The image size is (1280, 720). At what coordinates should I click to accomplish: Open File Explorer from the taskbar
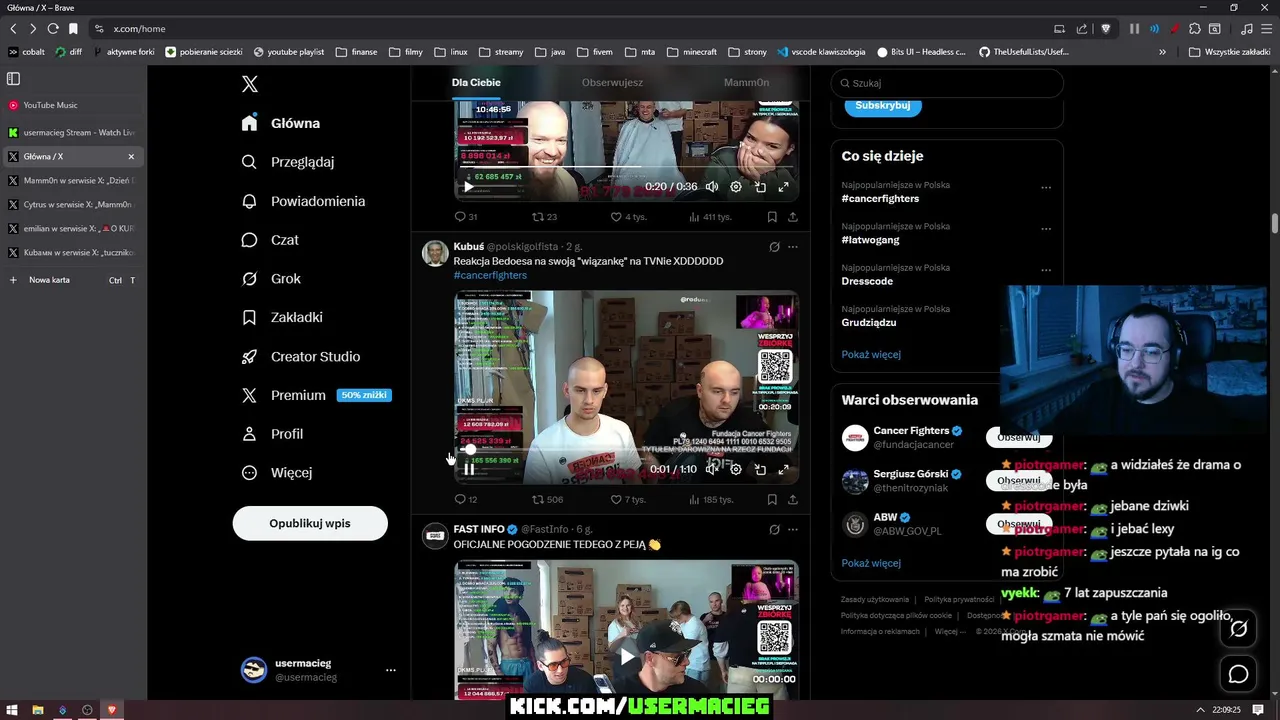coord(37,710)
